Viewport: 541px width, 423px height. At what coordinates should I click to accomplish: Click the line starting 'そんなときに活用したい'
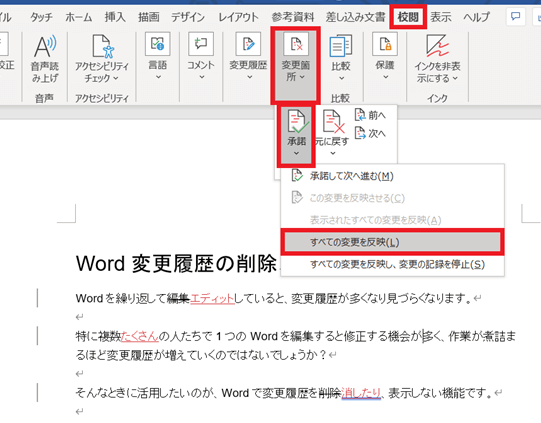coord(284,393)
